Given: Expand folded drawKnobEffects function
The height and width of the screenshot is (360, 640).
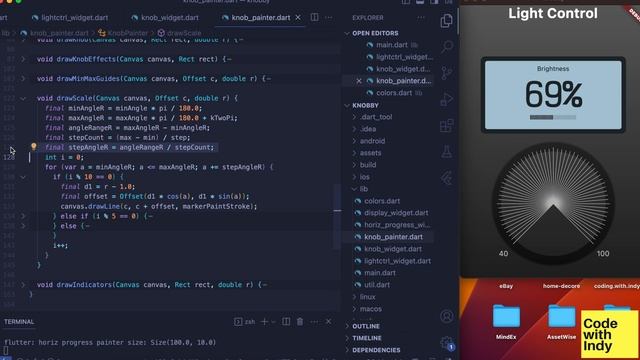Looking at the screenshot, I should point(23,59).
